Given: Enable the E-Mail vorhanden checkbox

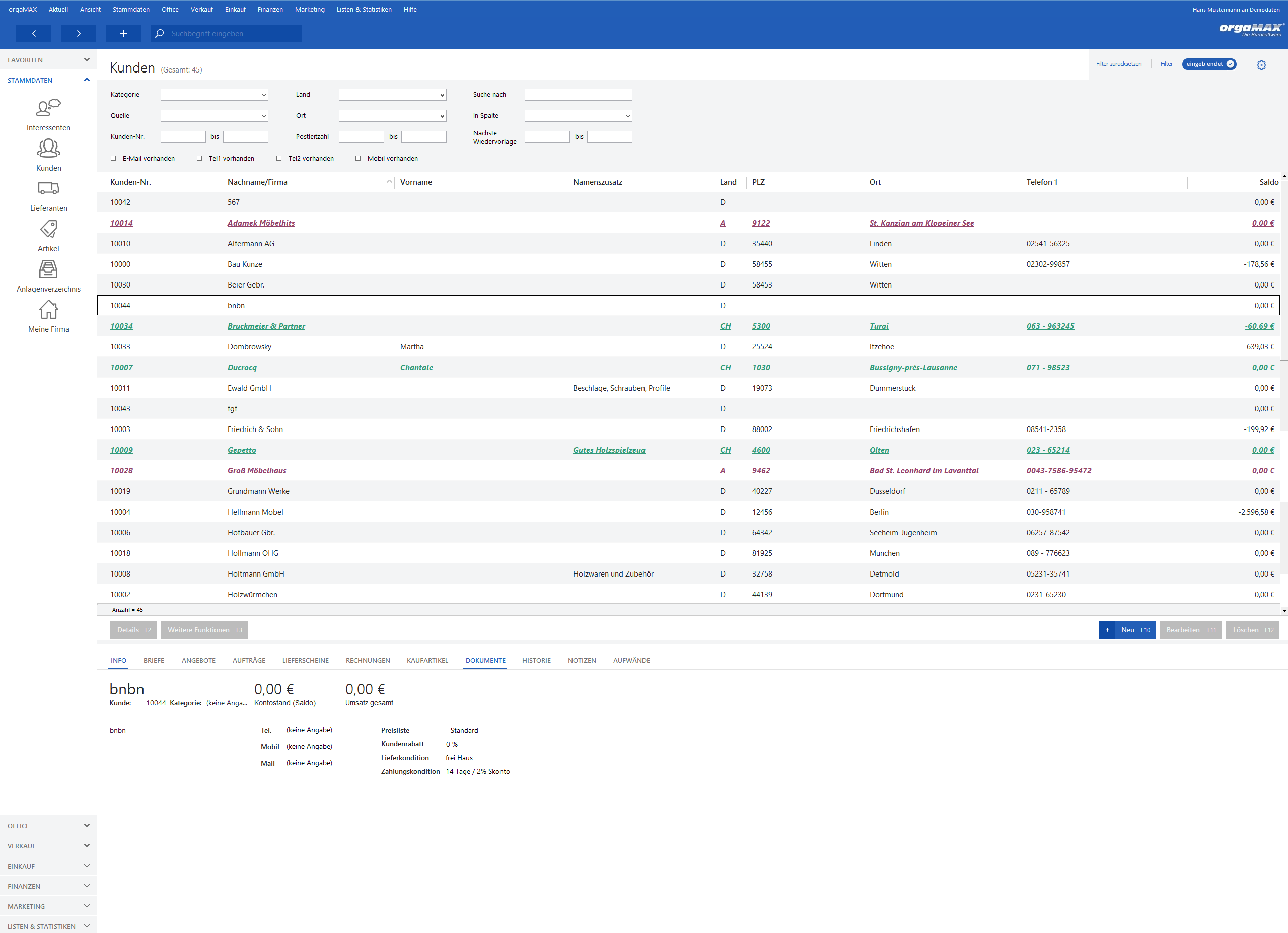Looking at the screenshot, I should [x=113, y=159].
